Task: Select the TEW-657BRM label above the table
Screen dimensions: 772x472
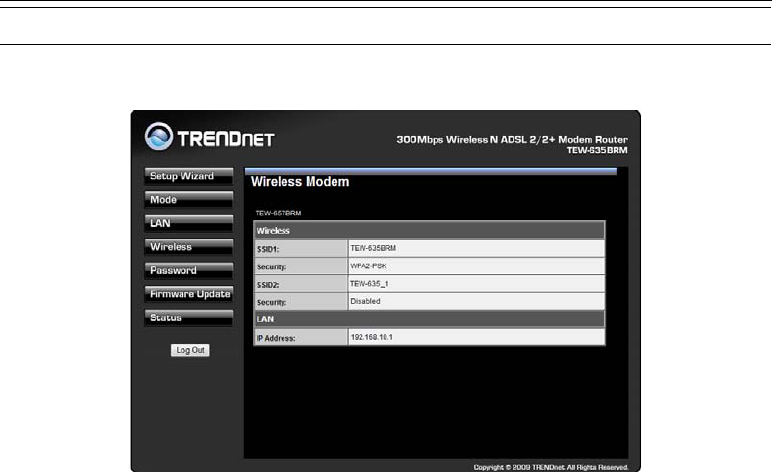Action: (x=278, y=213)
